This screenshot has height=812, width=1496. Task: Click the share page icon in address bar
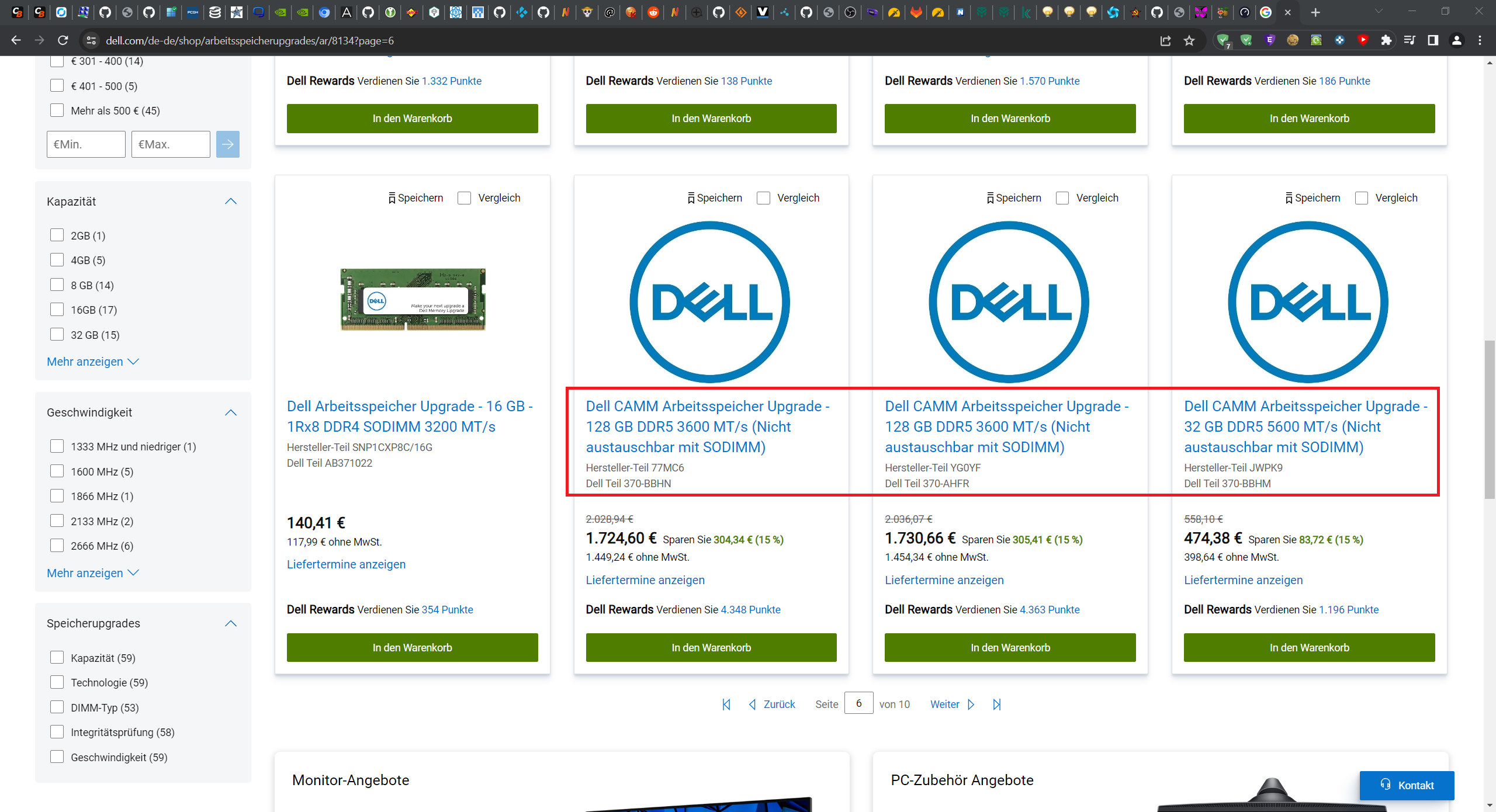(1165, 40)
